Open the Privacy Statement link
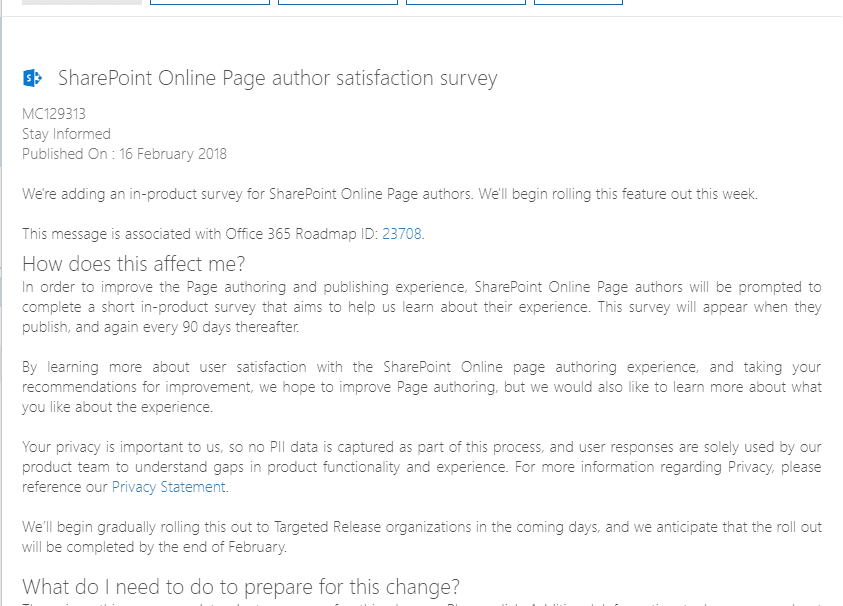The height and width of the screenshot is (606, 843). click(x=166, y=487)
